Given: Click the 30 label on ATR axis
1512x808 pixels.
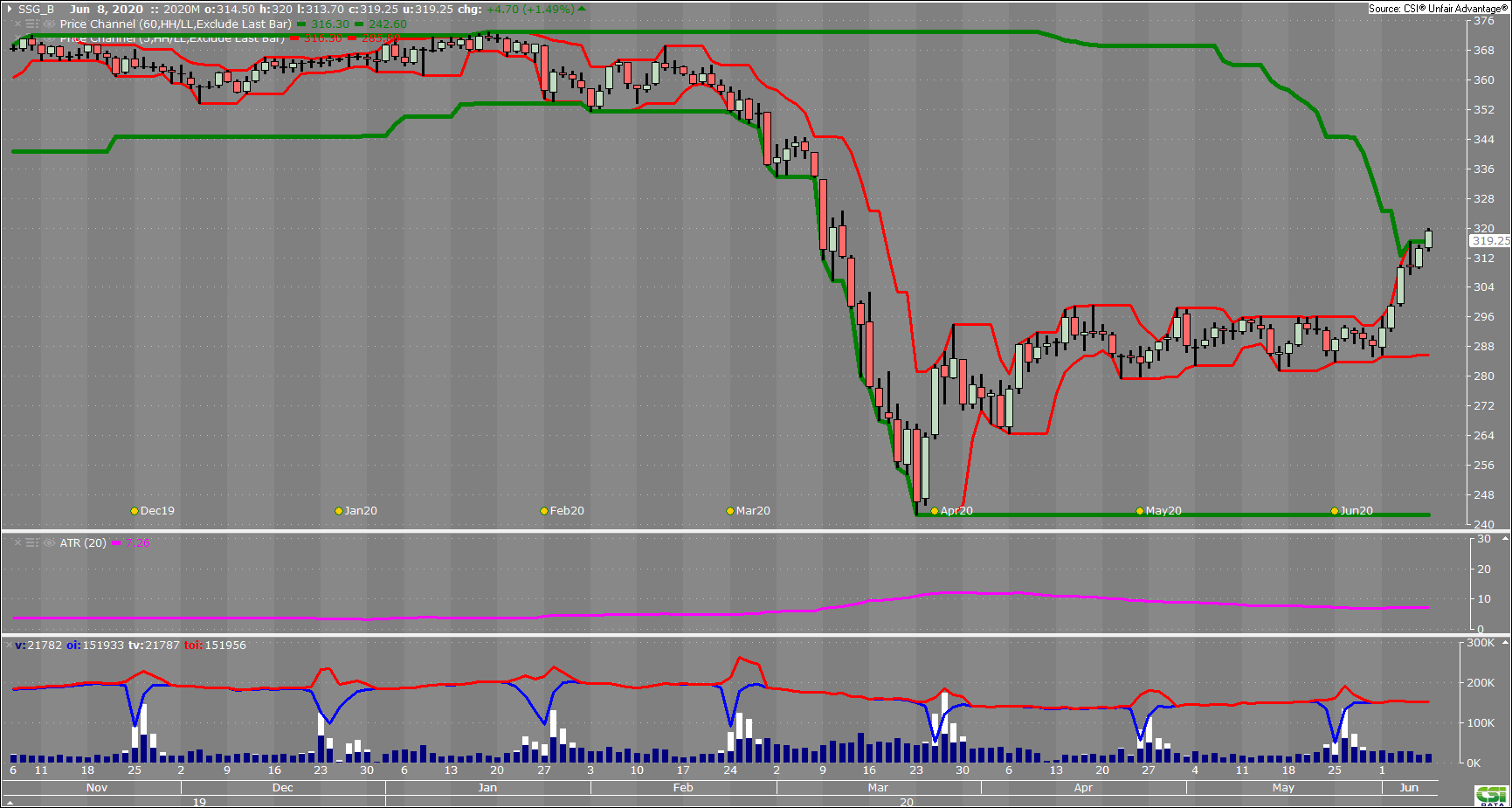Looking at the screenshot, I should point(1484,539).
